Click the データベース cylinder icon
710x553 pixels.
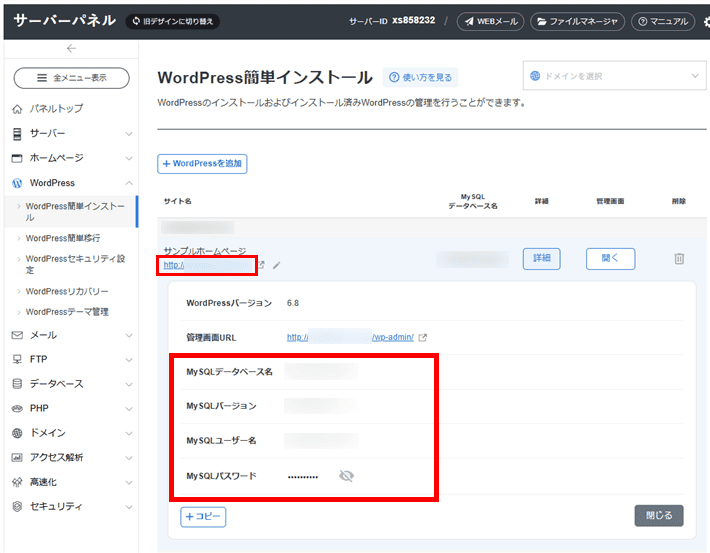point(17,384)
